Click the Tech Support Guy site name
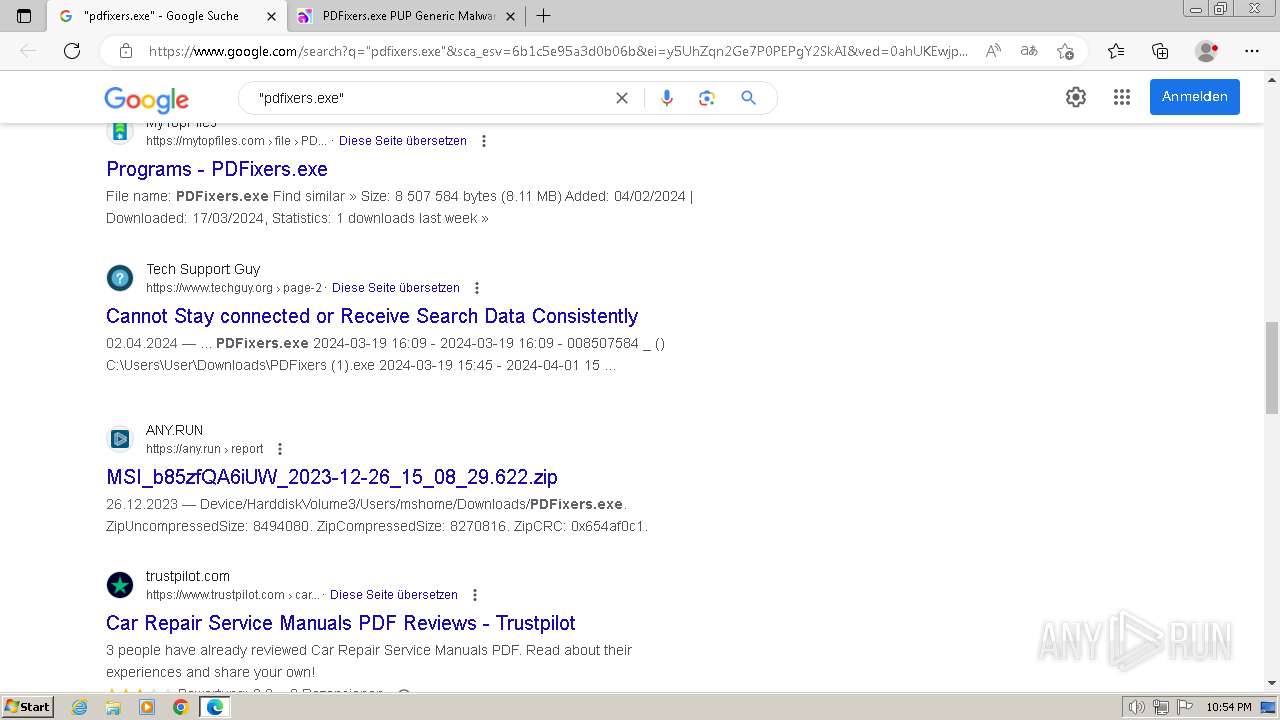1280x720 pixels. pyautogui.click(x=203, y=269)
